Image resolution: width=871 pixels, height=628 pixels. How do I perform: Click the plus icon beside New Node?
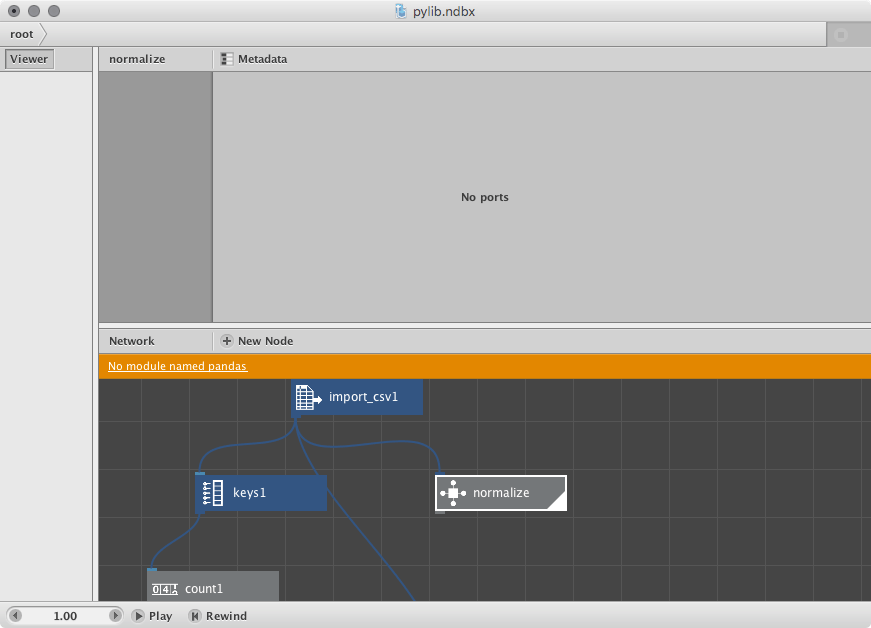click(227, 341)
